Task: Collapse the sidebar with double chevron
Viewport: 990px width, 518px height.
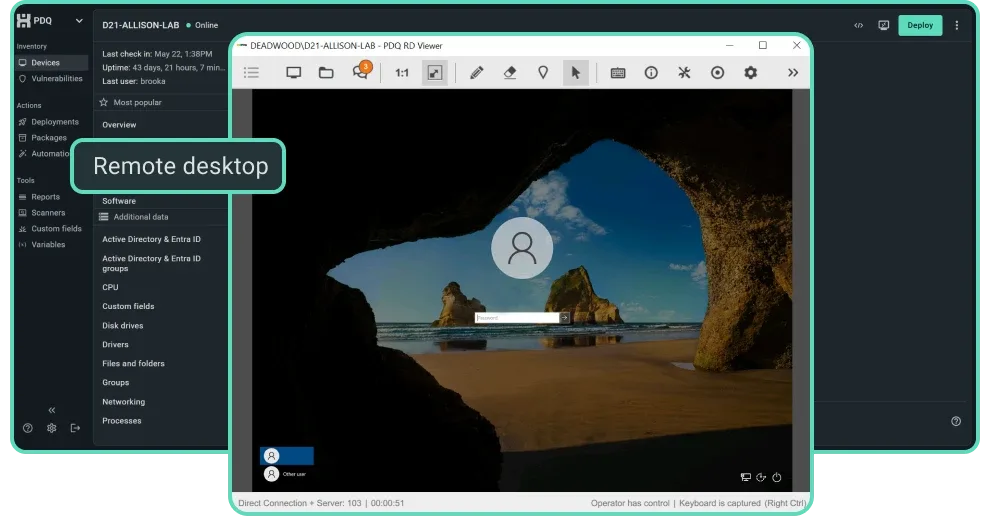Action: [x=52, y=410]
